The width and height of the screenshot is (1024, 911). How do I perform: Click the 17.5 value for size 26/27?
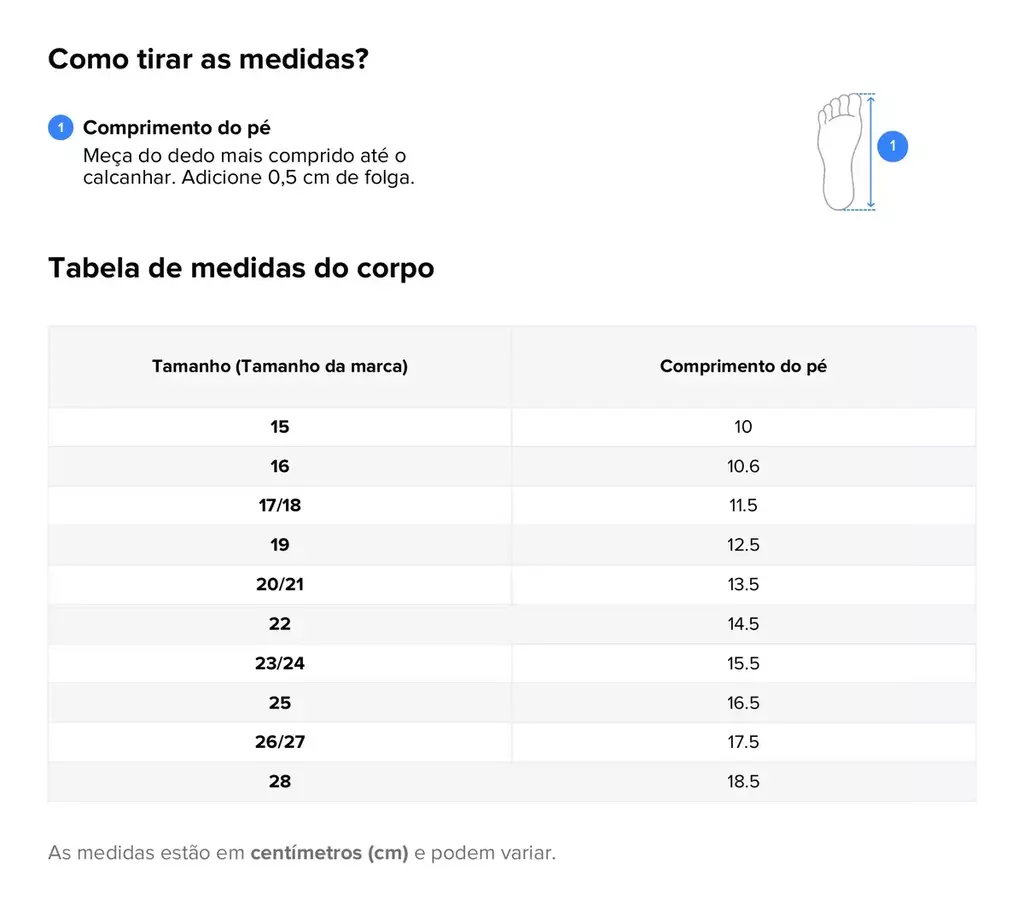click(x=743, y=742)
